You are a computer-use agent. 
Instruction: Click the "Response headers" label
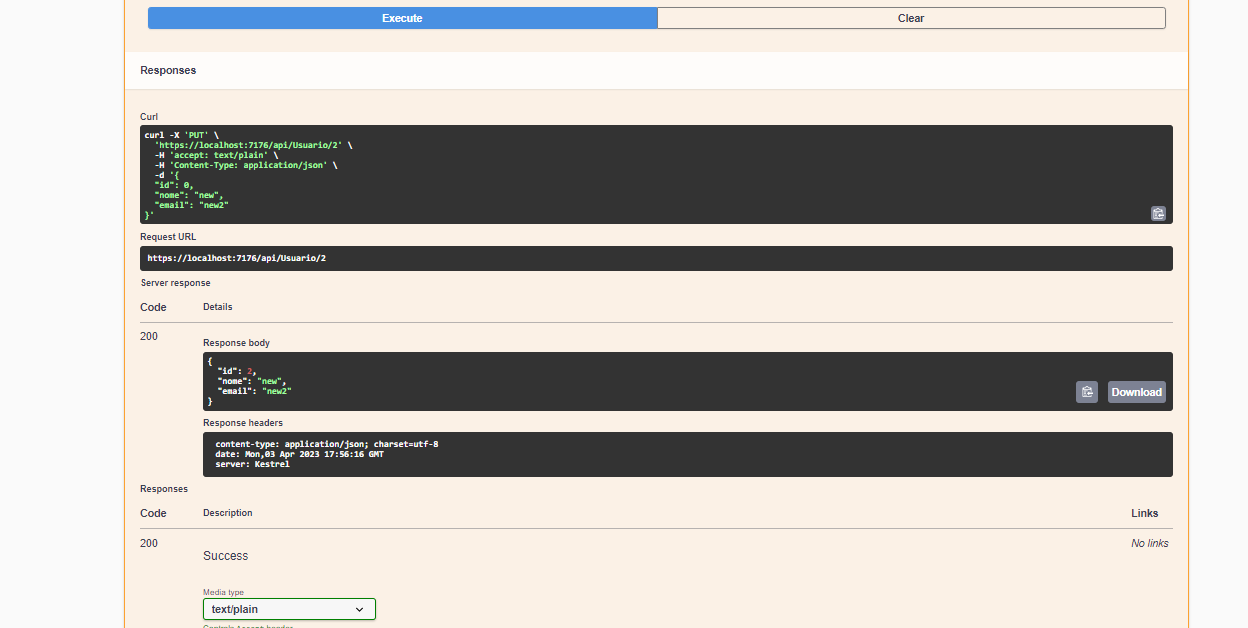(x=243, y=423)
